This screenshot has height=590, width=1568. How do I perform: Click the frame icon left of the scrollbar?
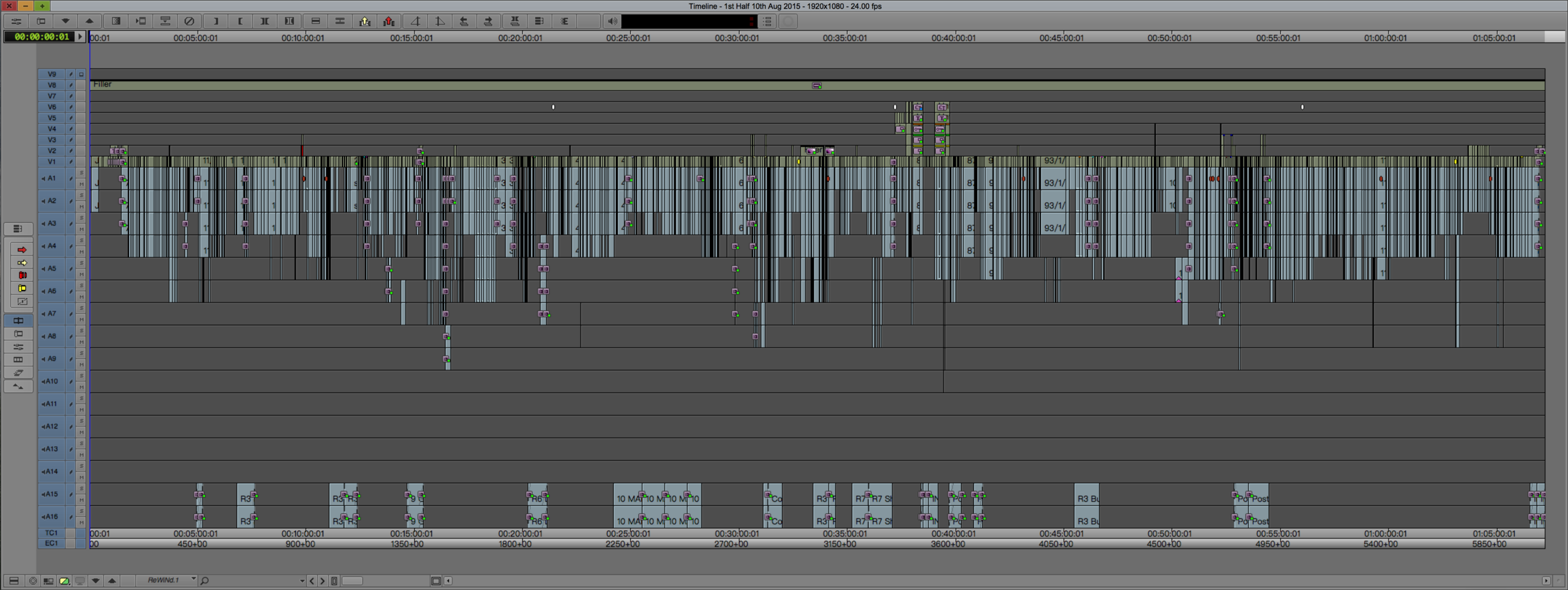pos(436,581)
